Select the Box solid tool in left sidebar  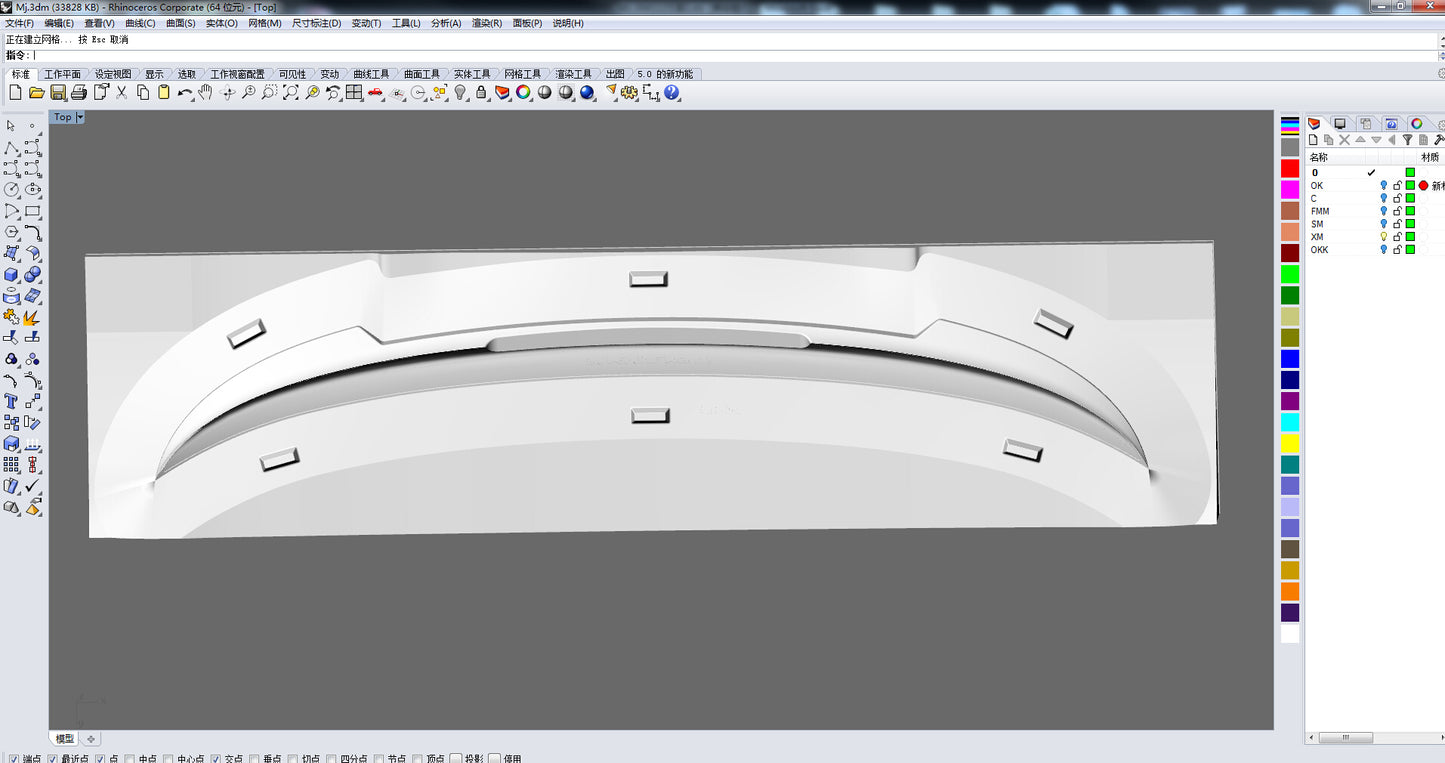11,274
